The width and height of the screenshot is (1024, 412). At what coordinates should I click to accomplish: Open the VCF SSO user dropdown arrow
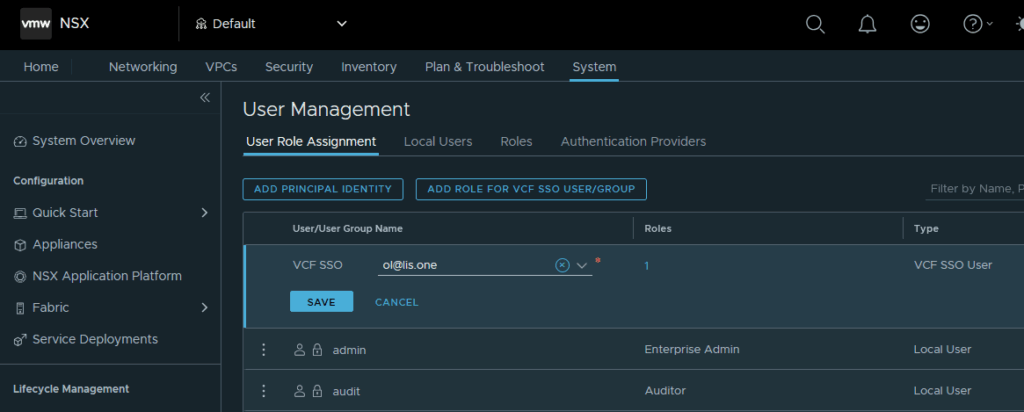click(x=582, y=266)
